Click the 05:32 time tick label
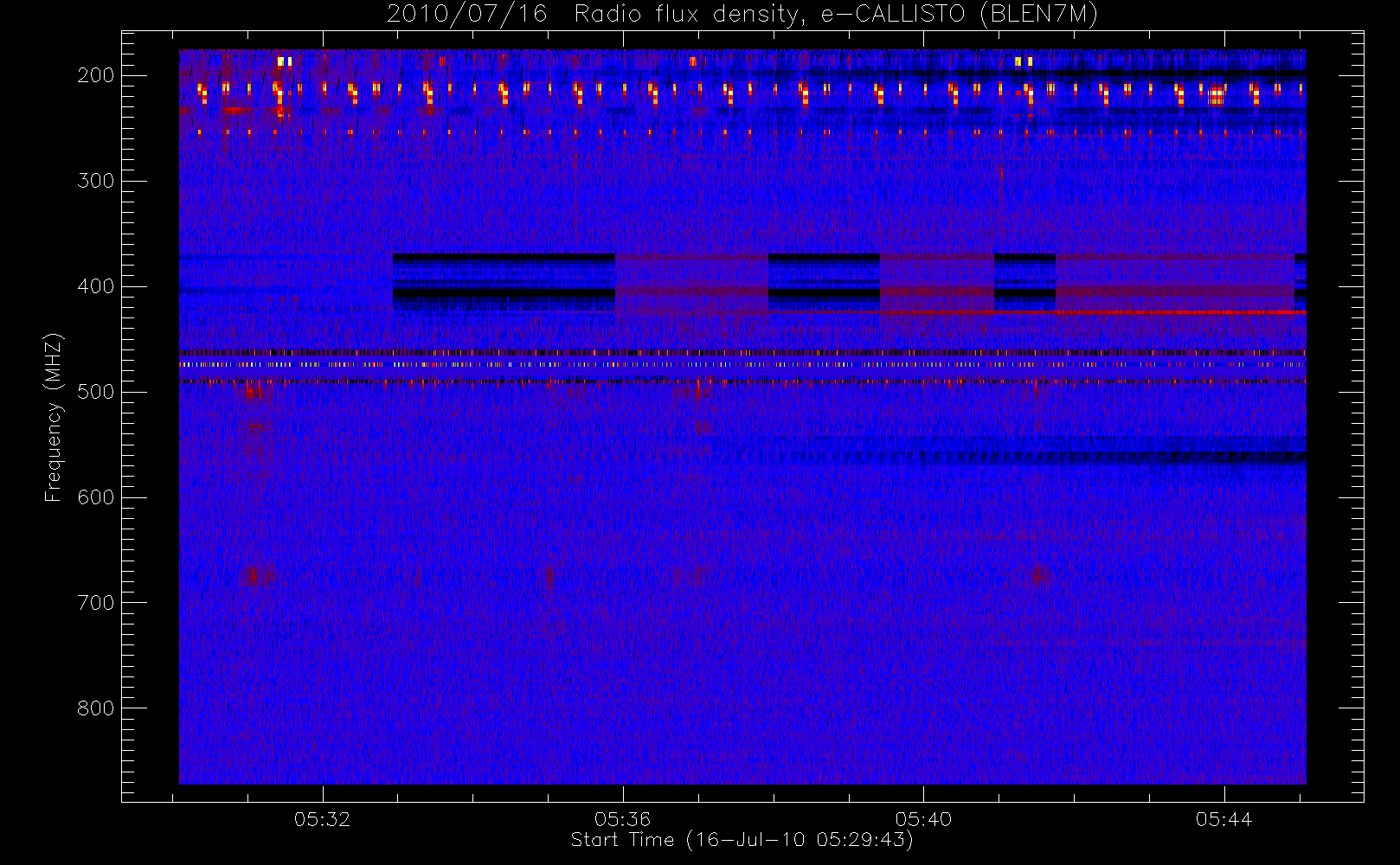This screenshot has width=1400, height=865. [x=323, y=819]
